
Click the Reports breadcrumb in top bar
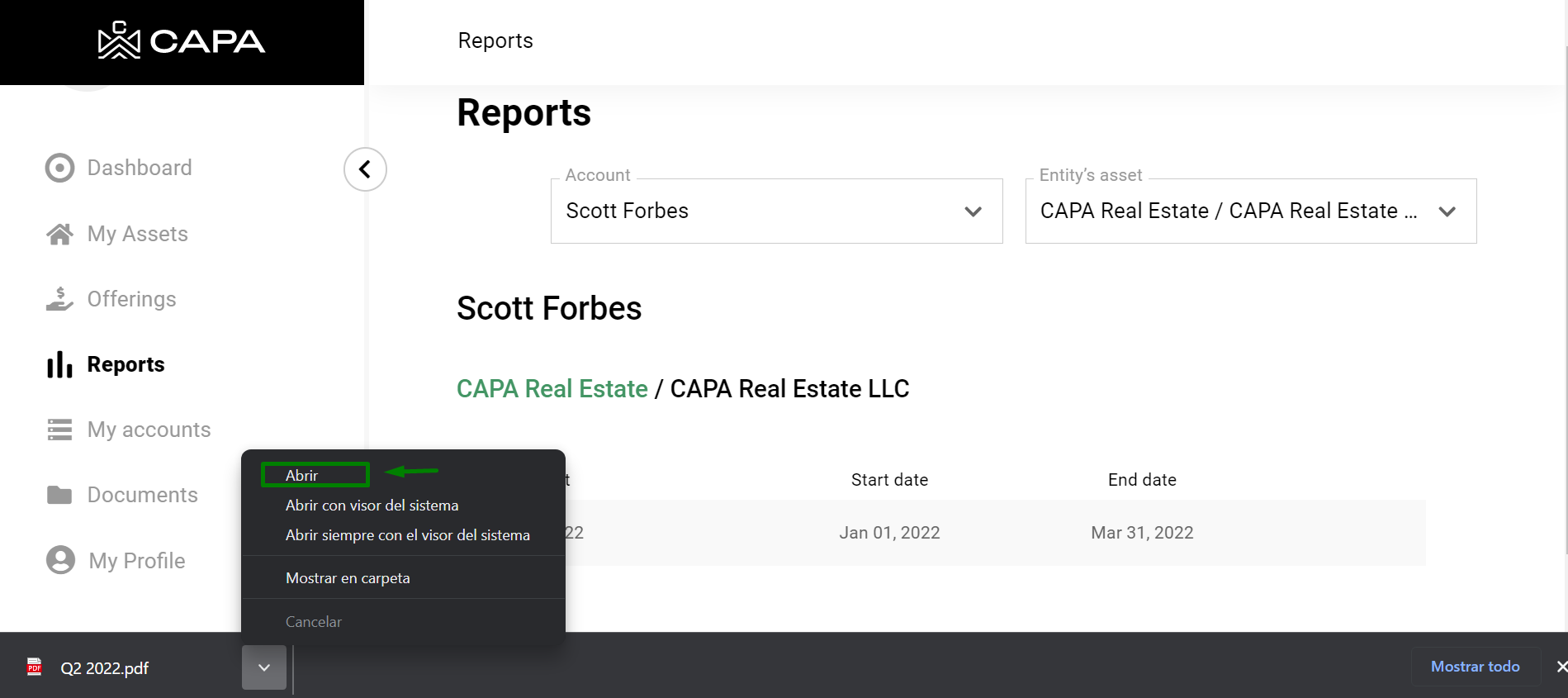(495, 40)
